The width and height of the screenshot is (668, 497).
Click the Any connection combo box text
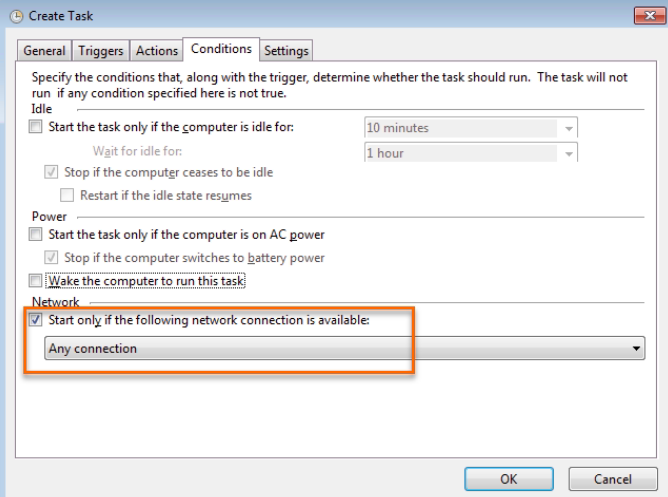click(92, 348)
